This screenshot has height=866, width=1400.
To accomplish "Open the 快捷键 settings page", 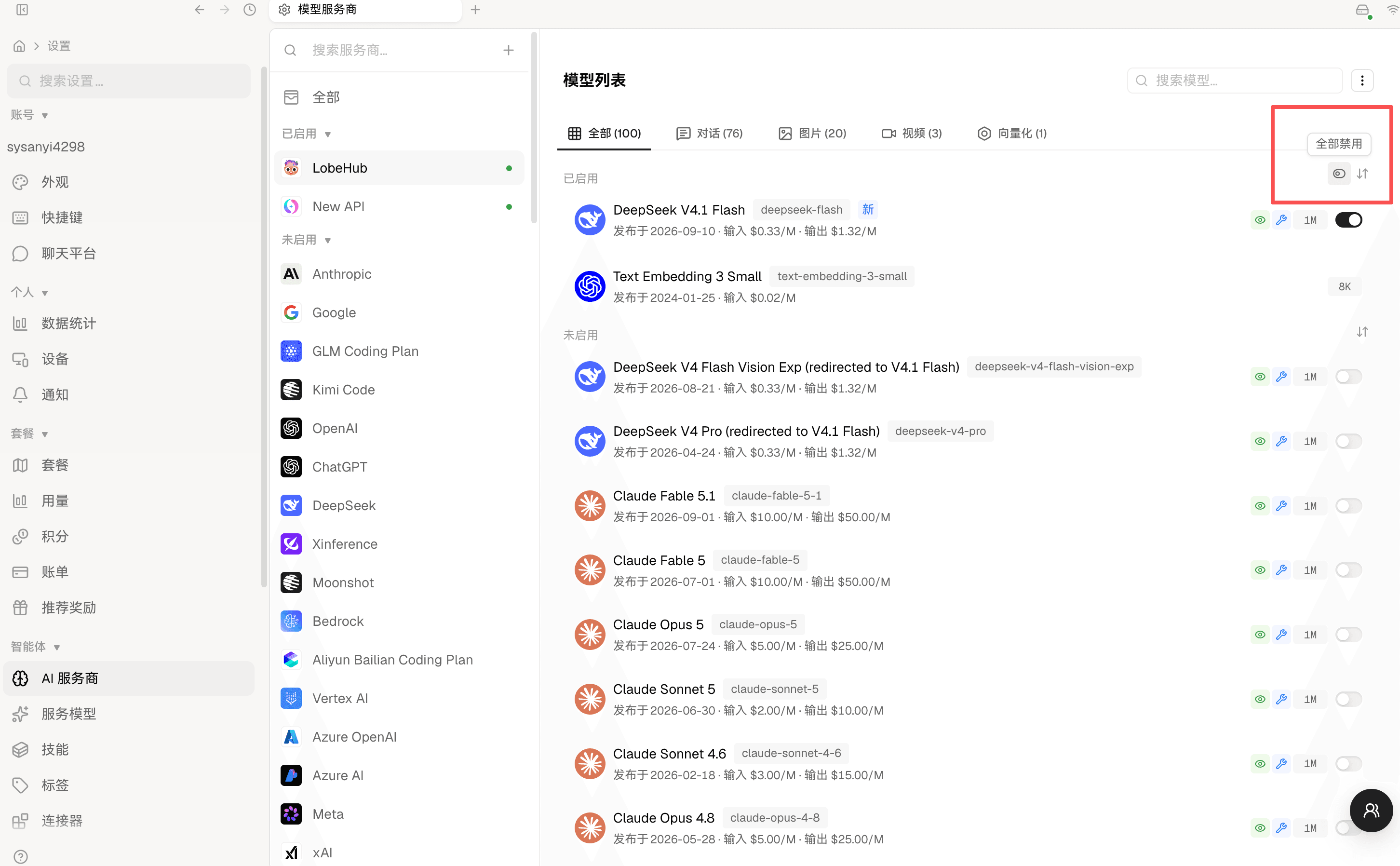I will coord(129,217).
